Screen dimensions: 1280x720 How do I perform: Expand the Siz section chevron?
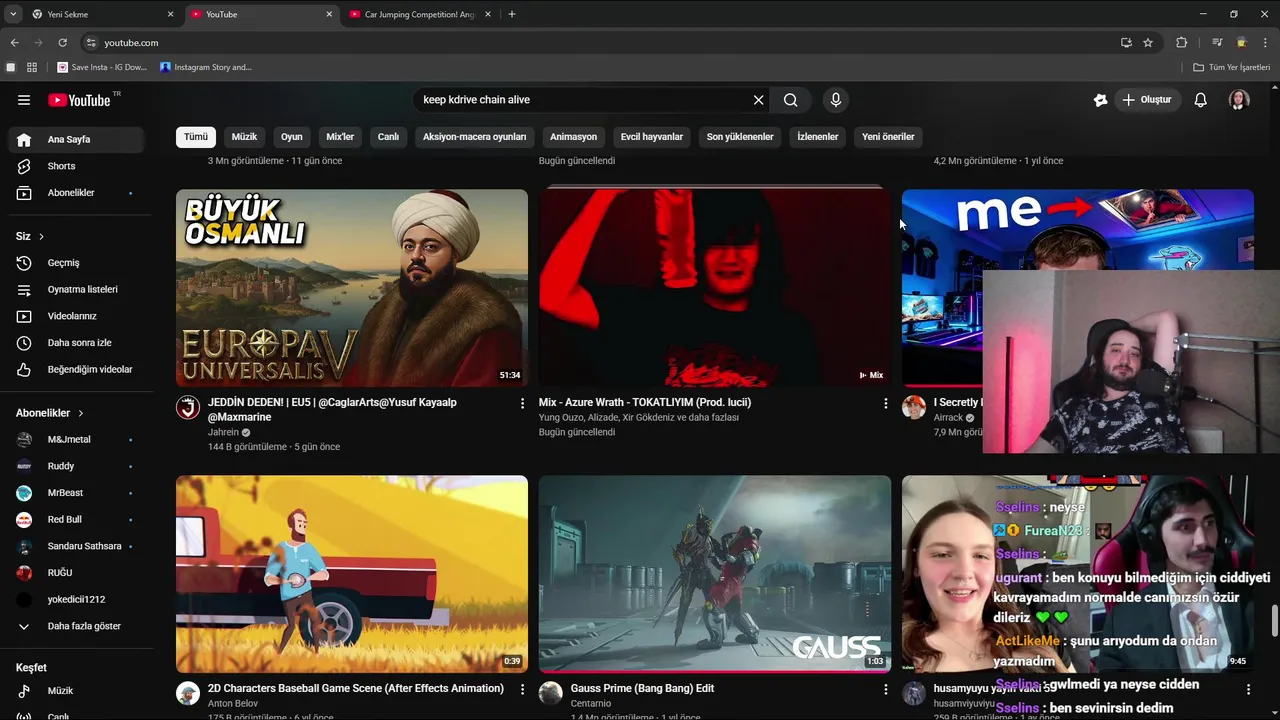pos(41,236)
